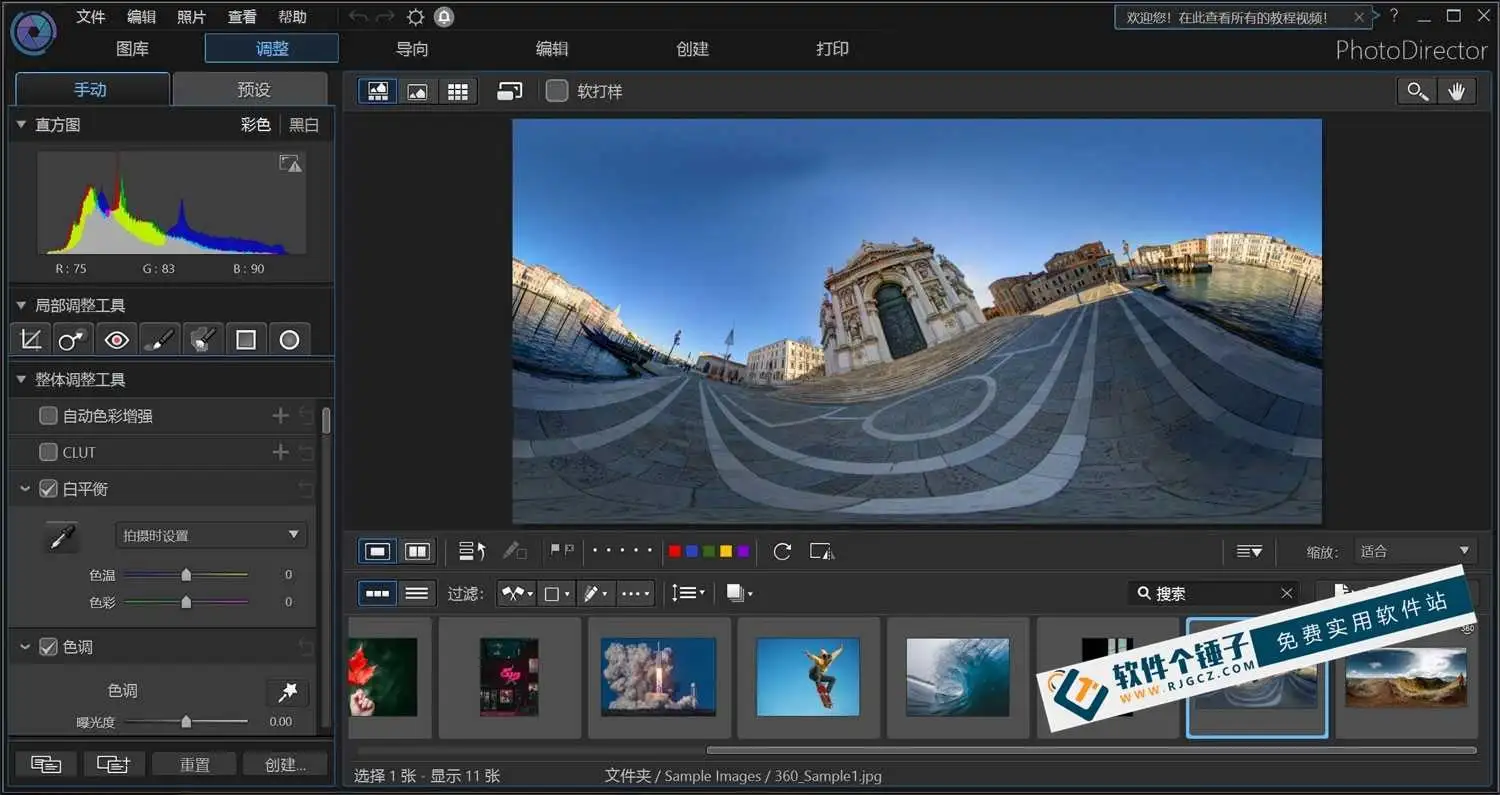1500x795 pixels.
Task: Click the white balance eyedropper icon
Action: 60,535
